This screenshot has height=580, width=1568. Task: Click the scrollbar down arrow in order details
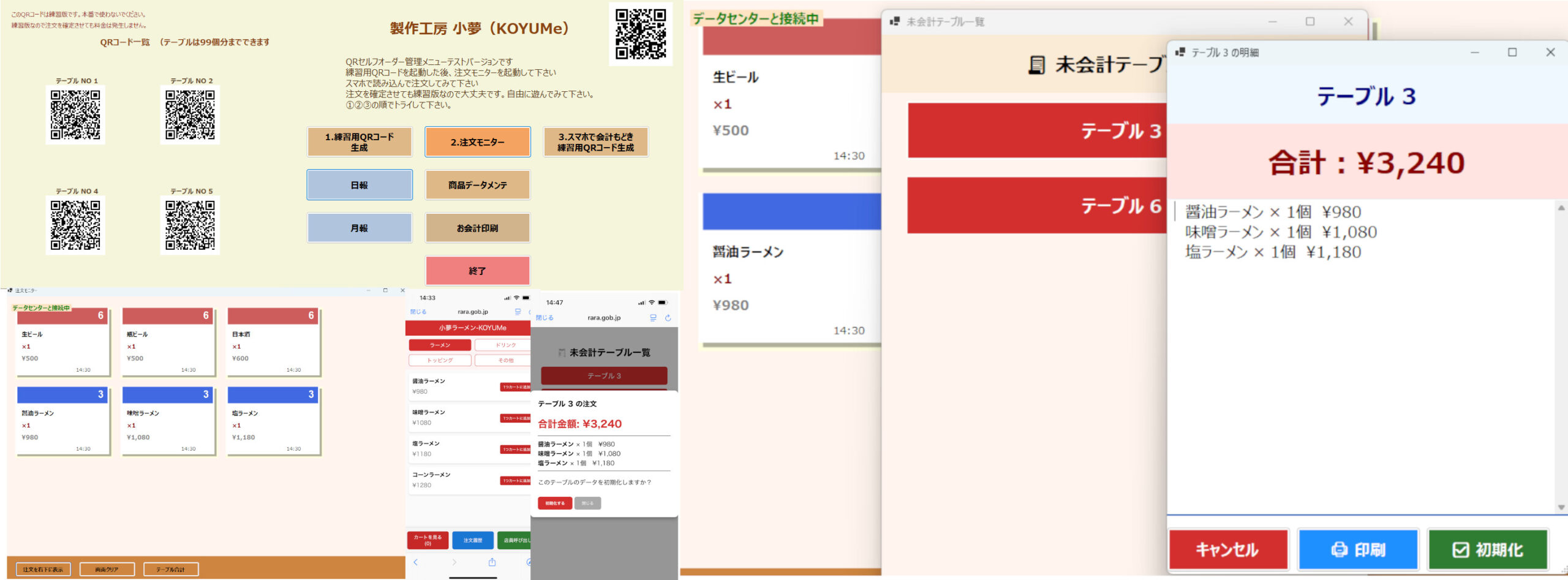[x=1561, y=507]
